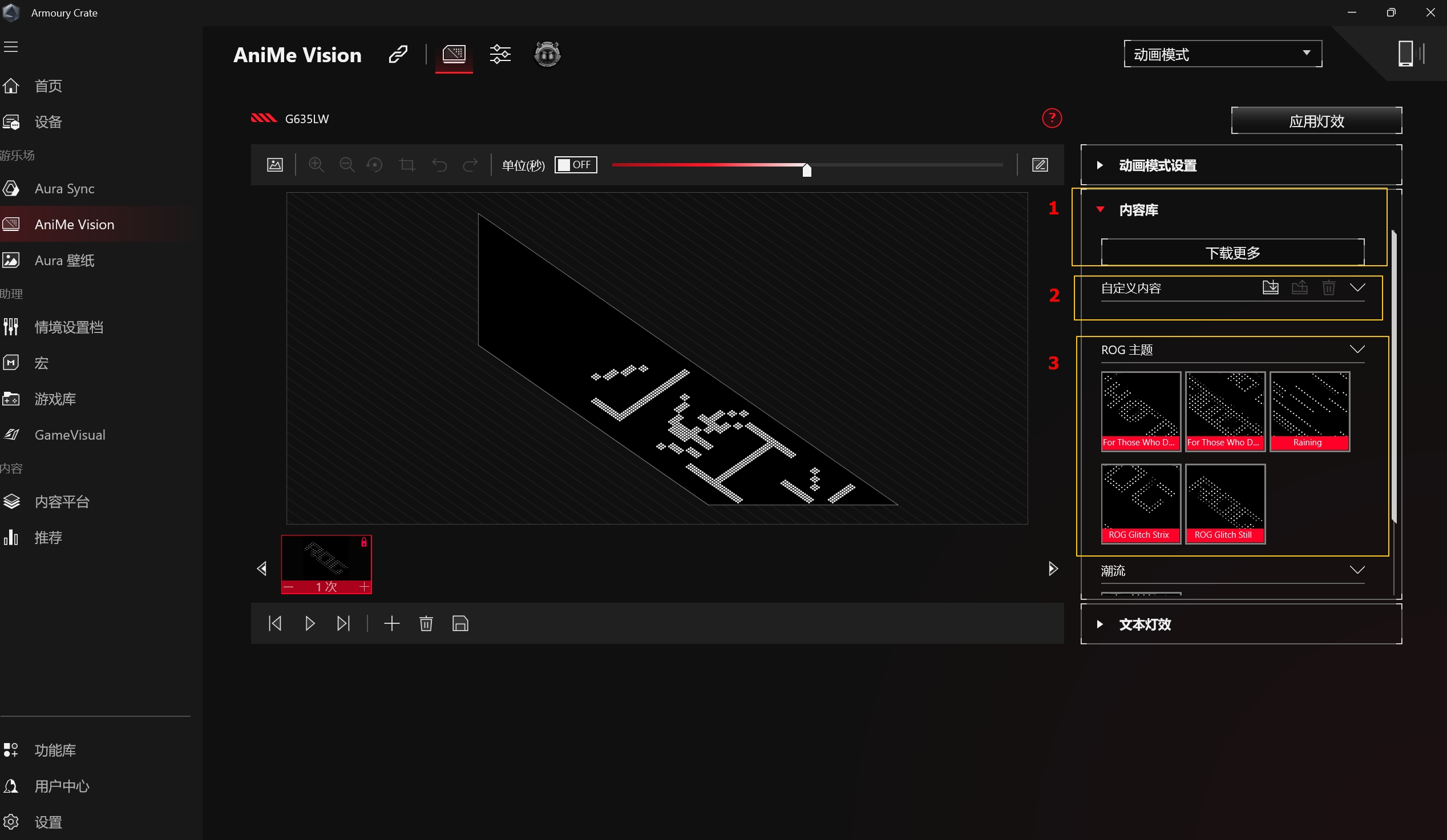This screenshot has width=1447, height=840.
Task: Click the rotate icon in the toolbar
Action: coord(375,165)
